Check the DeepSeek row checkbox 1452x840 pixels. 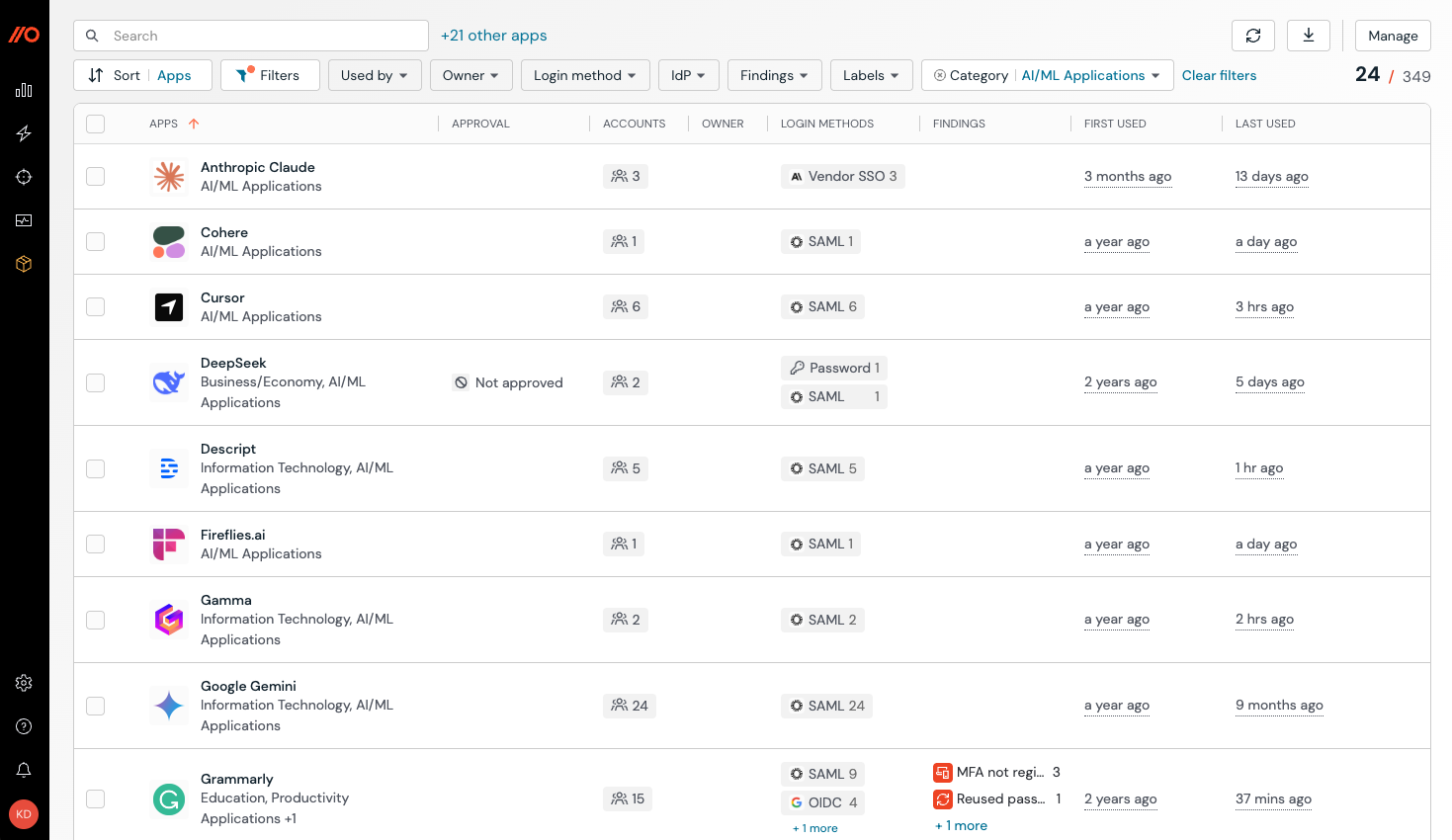[96, 382]
